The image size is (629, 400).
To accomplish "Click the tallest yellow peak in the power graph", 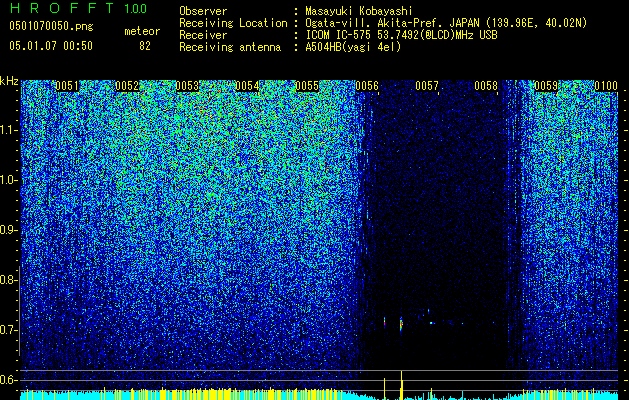I will click(402, 385).
